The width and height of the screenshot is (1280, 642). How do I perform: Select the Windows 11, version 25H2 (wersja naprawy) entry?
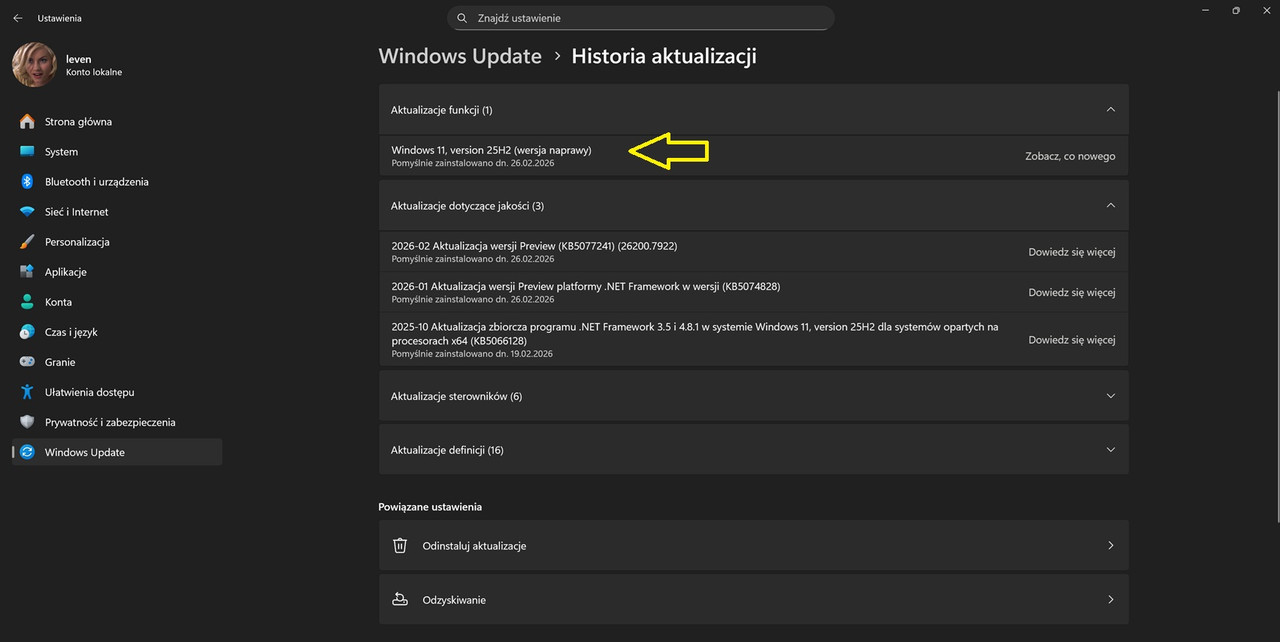(754, 156)
